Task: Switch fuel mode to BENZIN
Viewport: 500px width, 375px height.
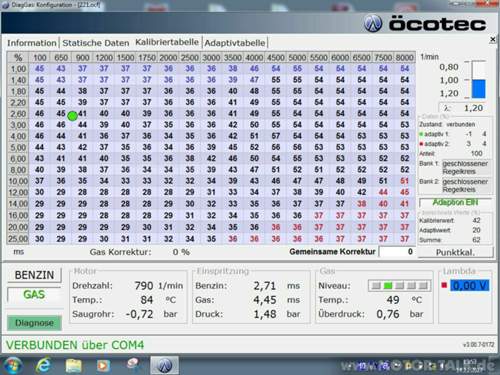Action: coord(34,275)
